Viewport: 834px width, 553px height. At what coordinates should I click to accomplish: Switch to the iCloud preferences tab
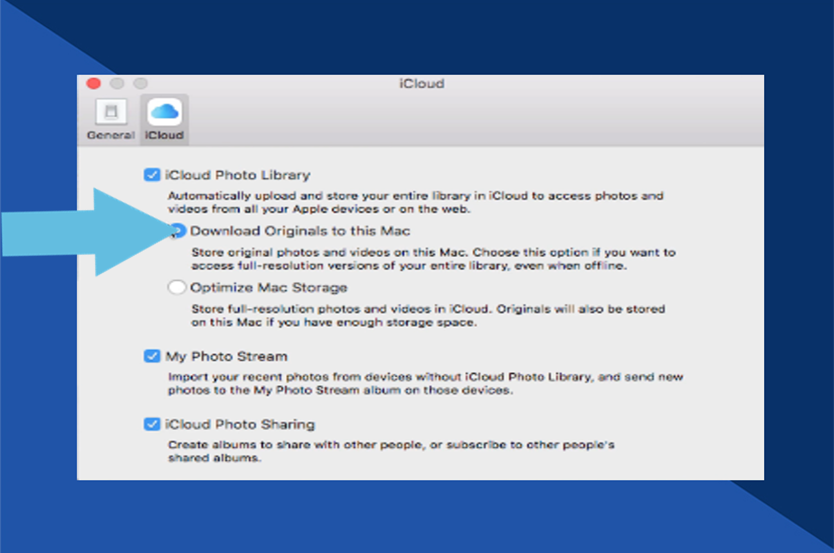(164, 120)
